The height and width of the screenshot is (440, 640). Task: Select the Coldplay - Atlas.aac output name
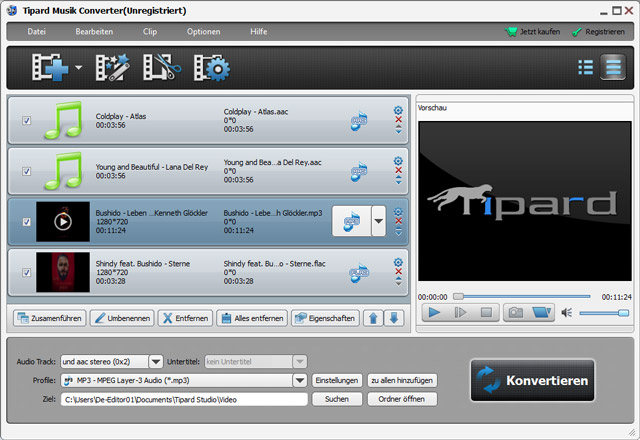256,112
